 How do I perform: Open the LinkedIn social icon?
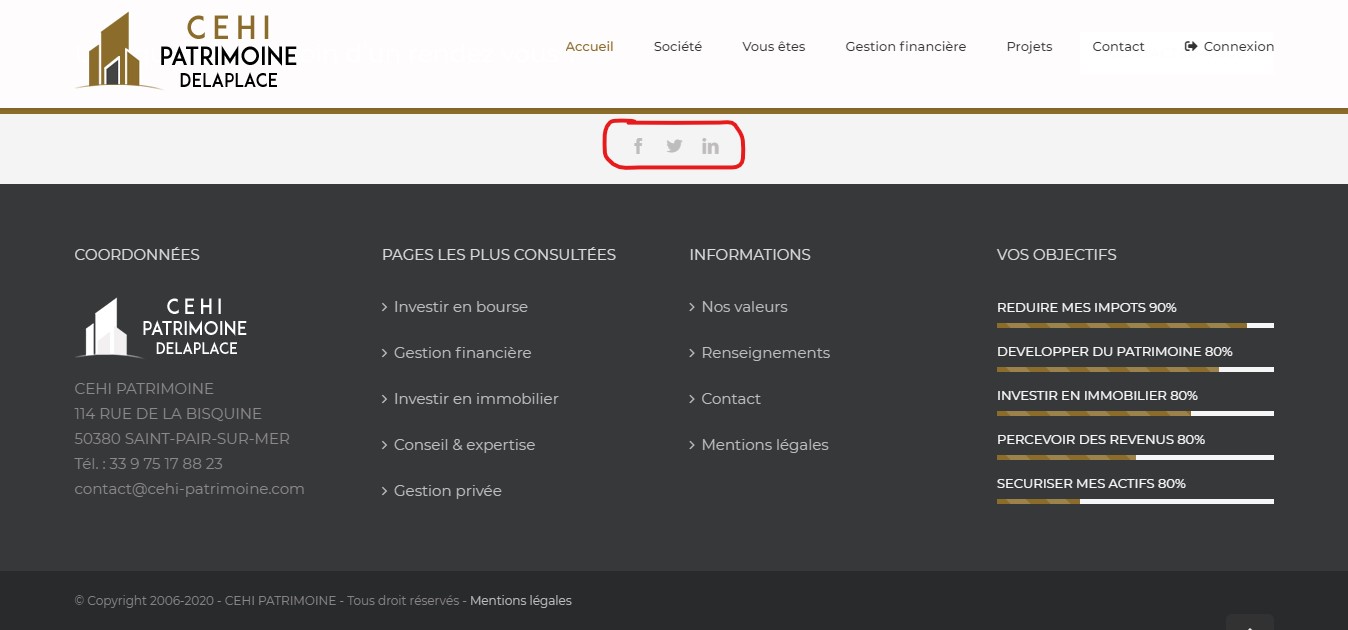(x=710, y=145)
